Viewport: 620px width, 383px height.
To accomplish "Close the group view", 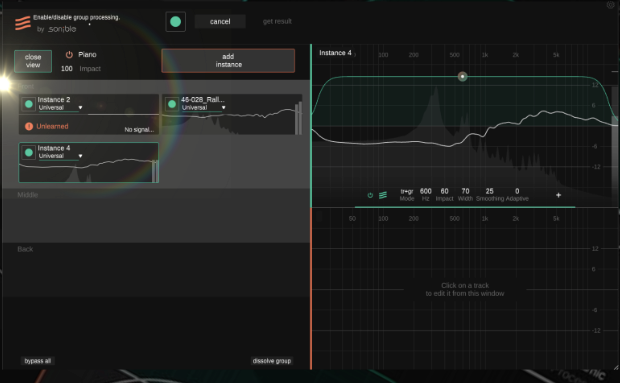I will click(x=33, y=61).
